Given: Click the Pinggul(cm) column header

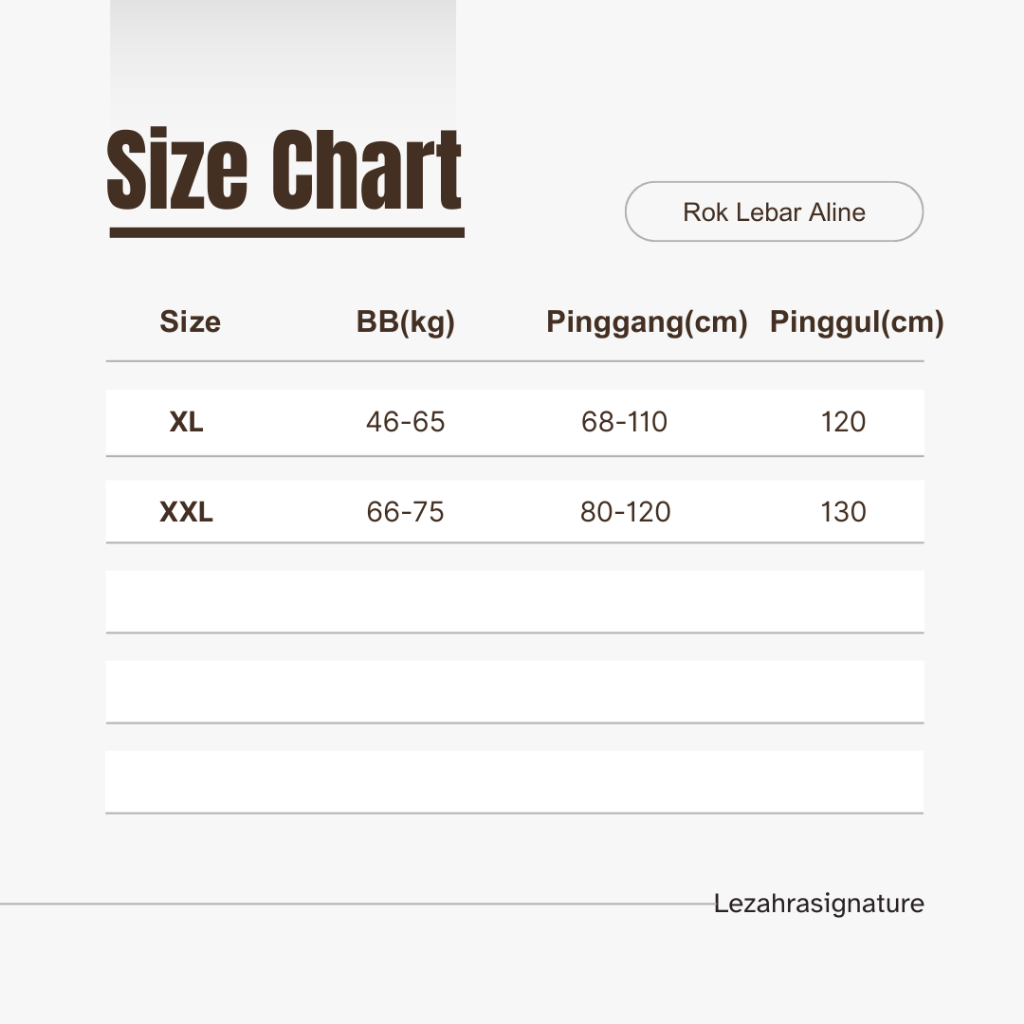Looking at the screenshot, I should [857, 323].
